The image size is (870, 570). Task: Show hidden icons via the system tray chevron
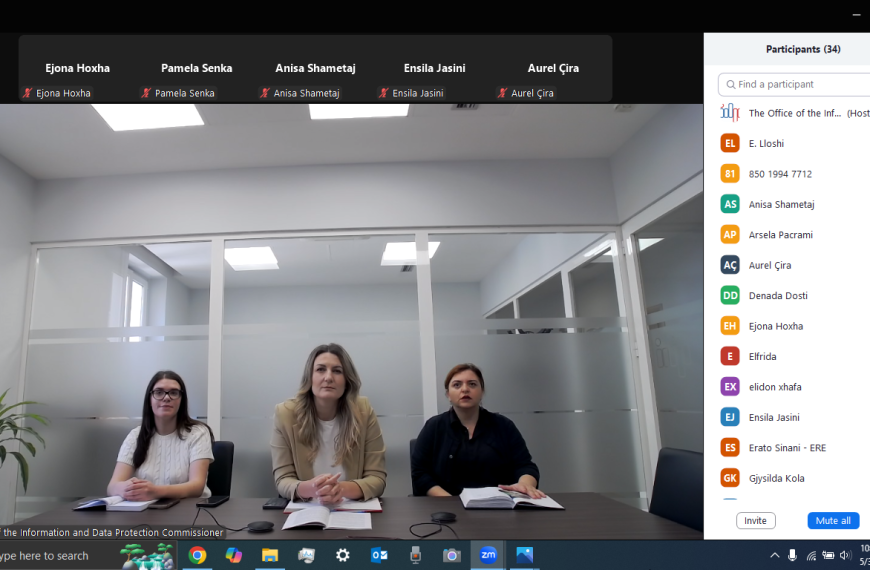tap(774, 555)
